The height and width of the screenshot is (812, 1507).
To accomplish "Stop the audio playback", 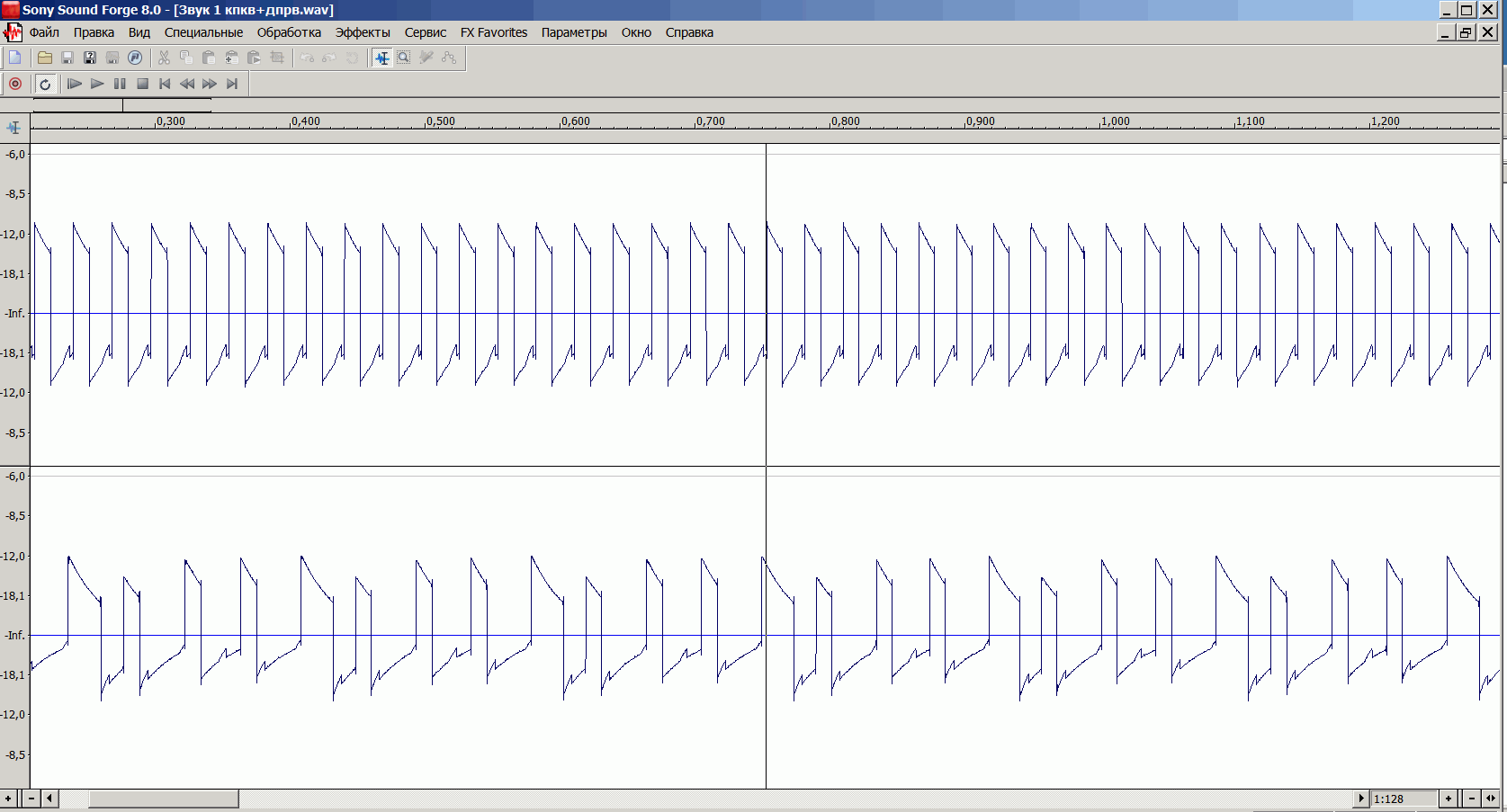I will [142, 84].
